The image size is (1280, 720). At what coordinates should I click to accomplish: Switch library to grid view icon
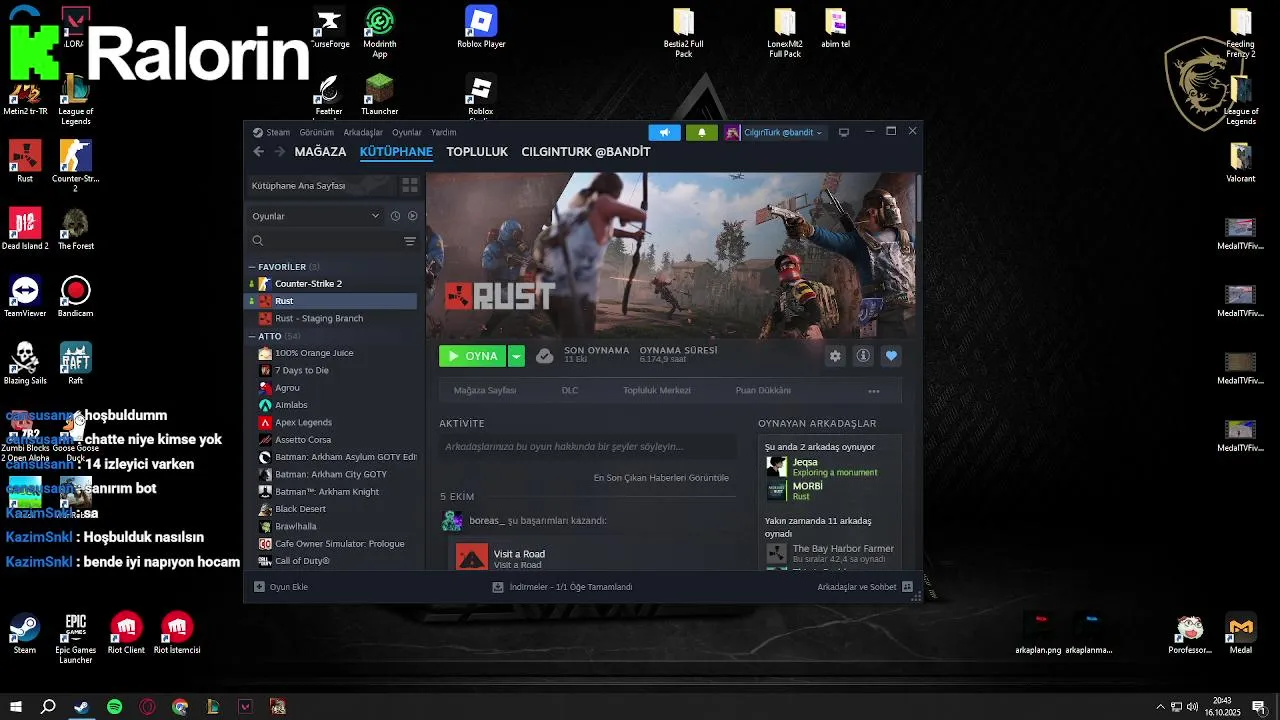click(409, 185)
